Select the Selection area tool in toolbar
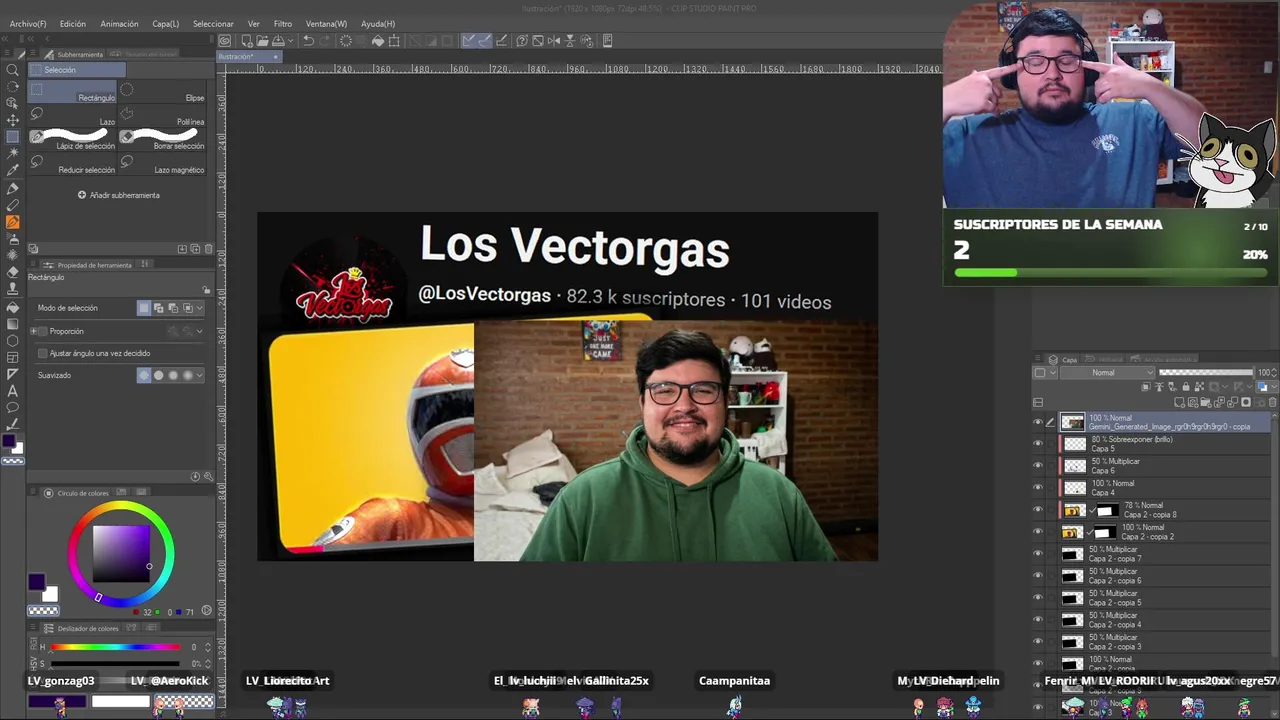 click(x=13, y=137)
